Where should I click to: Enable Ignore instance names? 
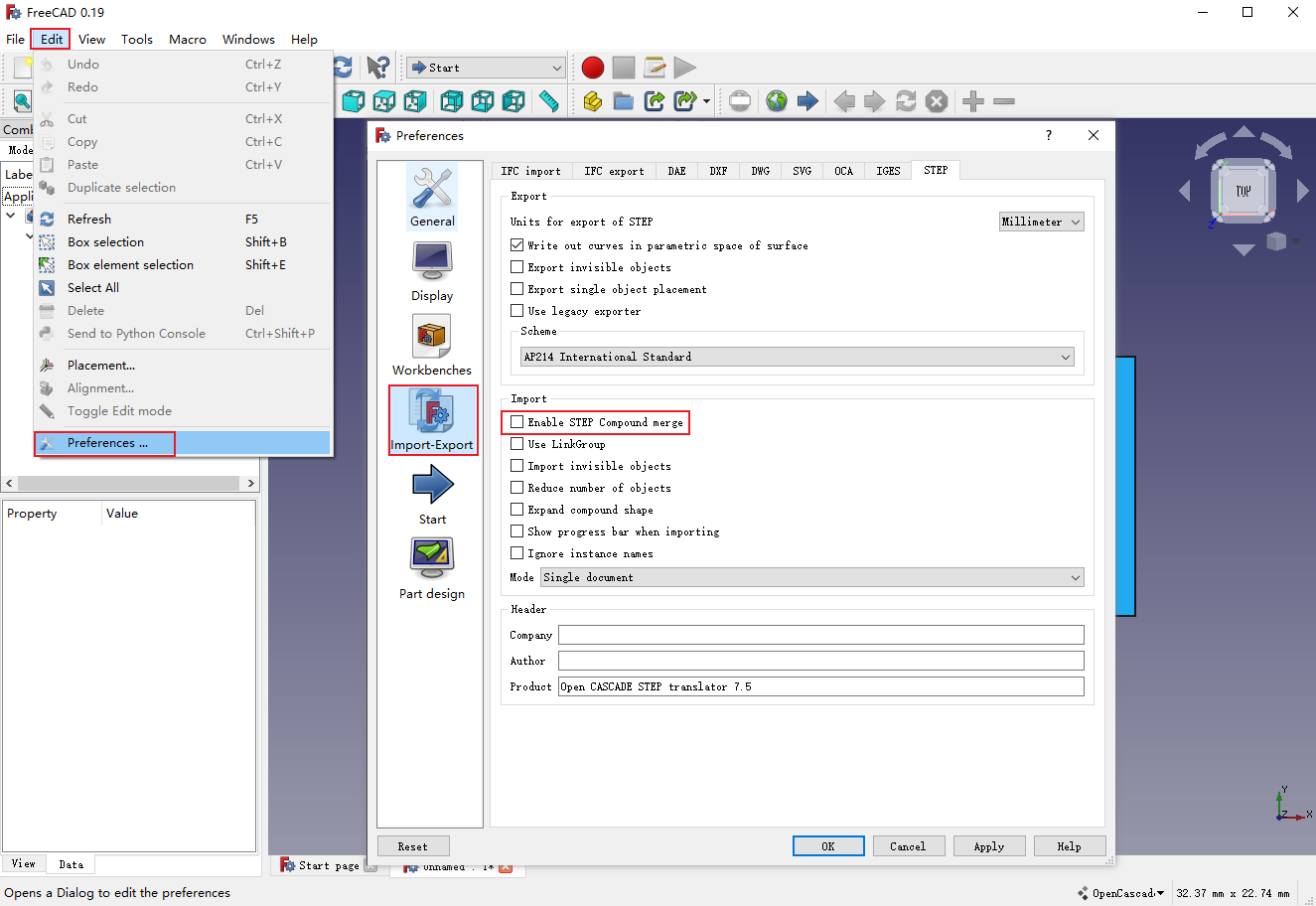pos(516,552)
